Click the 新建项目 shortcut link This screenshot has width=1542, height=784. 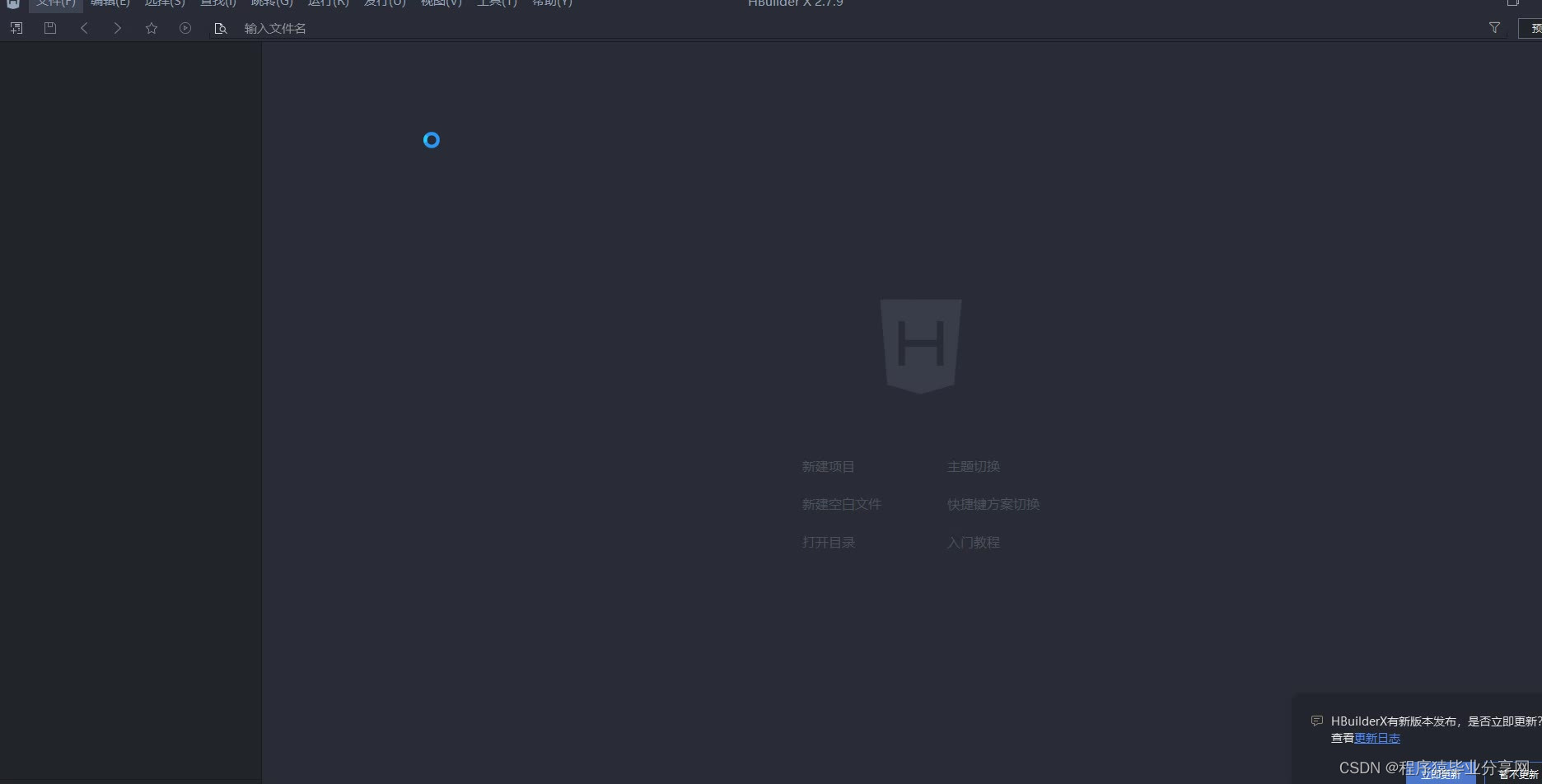click(x=828, y=467)
